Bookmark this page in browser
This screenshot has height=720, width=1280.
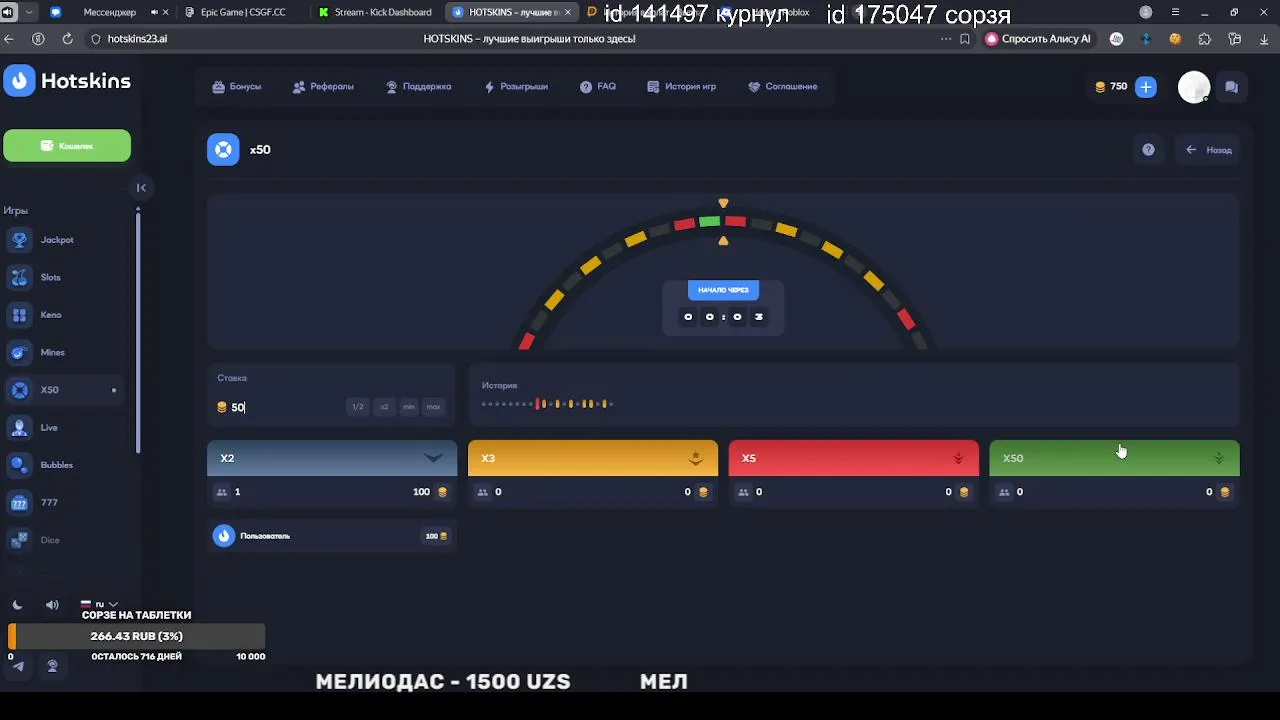[965, 39]
